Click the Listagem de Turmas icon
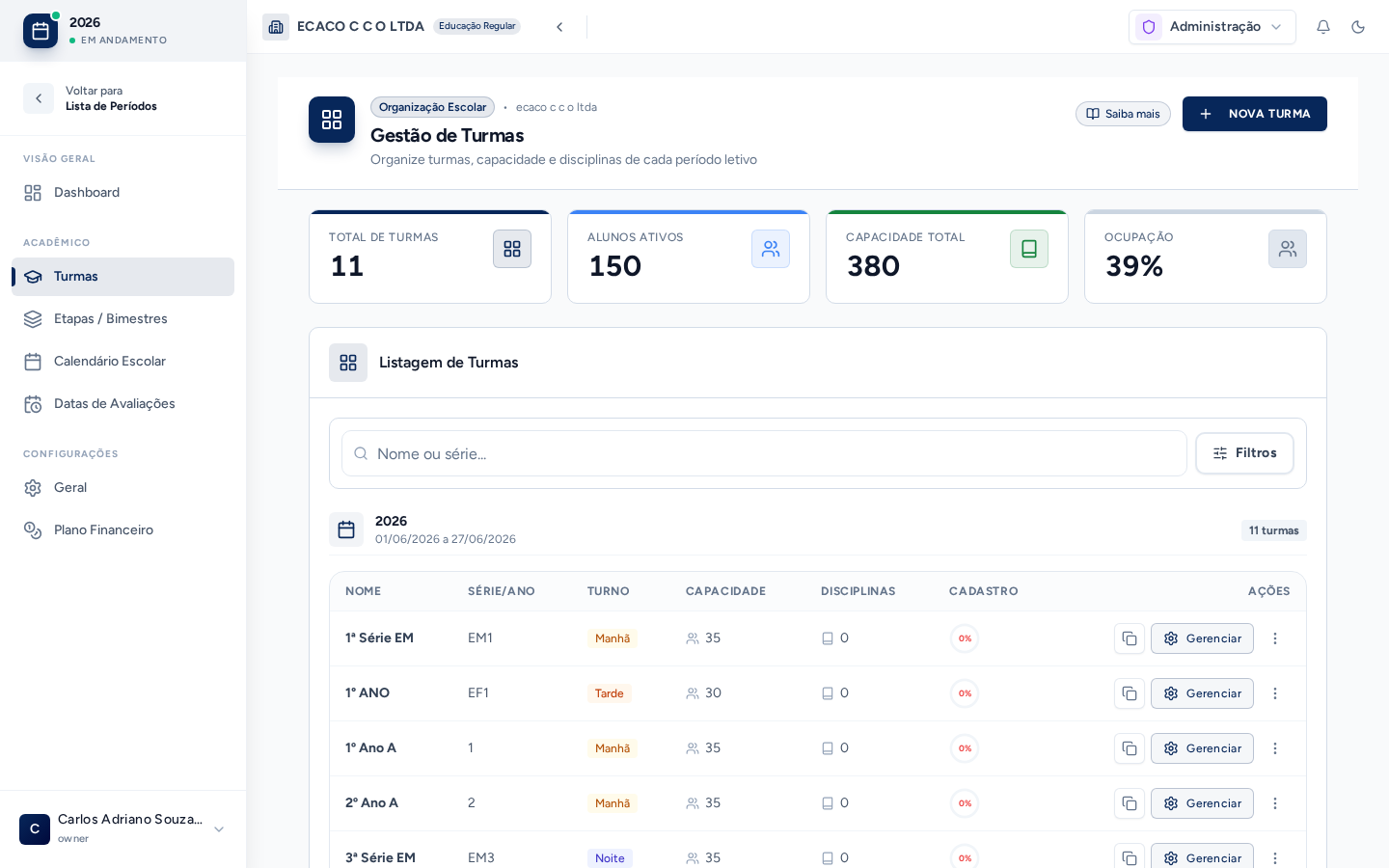Screen dimensions: 1389x868 tap(348, 363)
